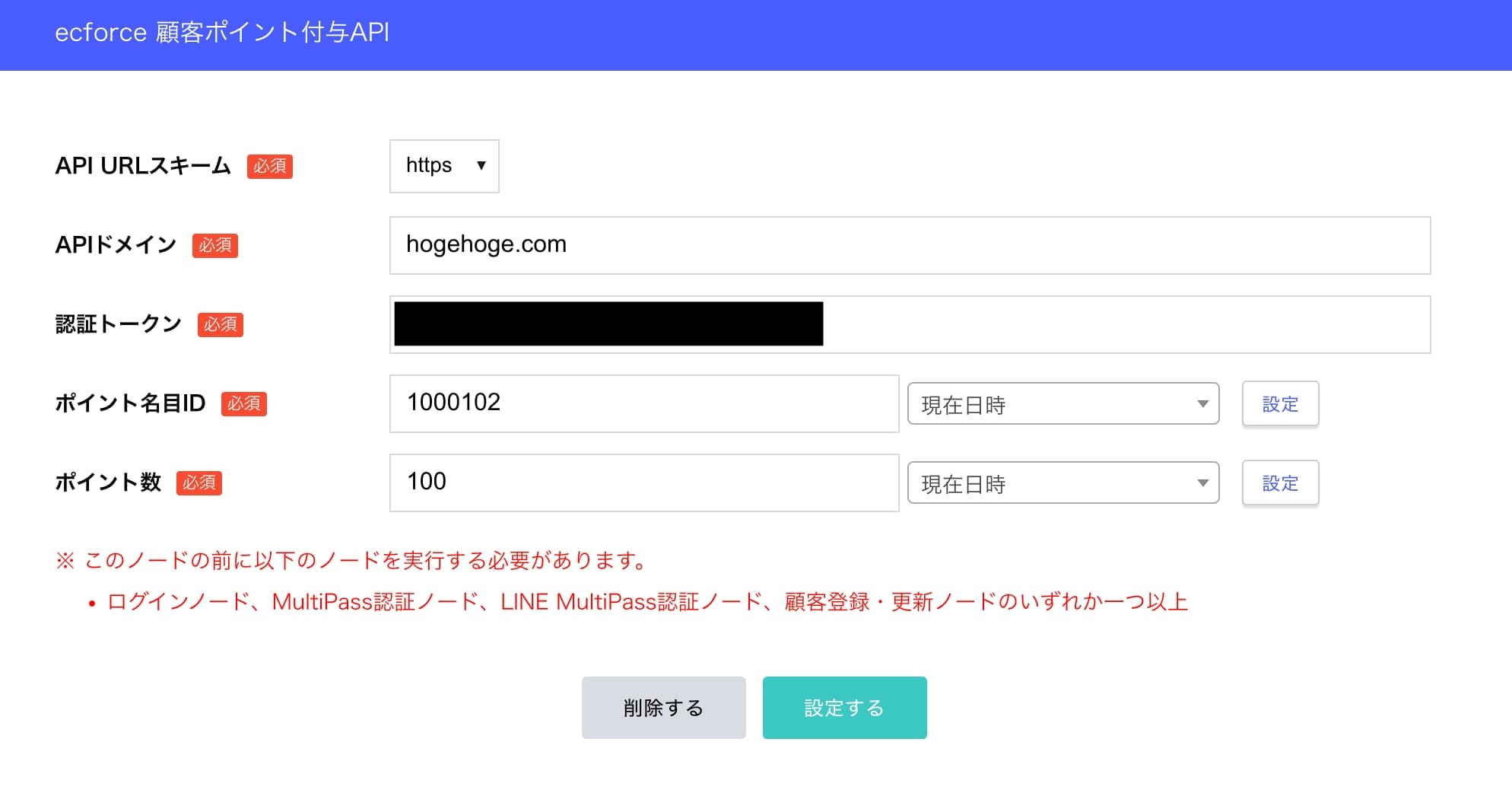Image resolution: width=1512 pixels, height=793 pixels.
Task: Click the bullet text listing ログインノード、MultiPass認証ノード
Action: [x=647, y=602]
